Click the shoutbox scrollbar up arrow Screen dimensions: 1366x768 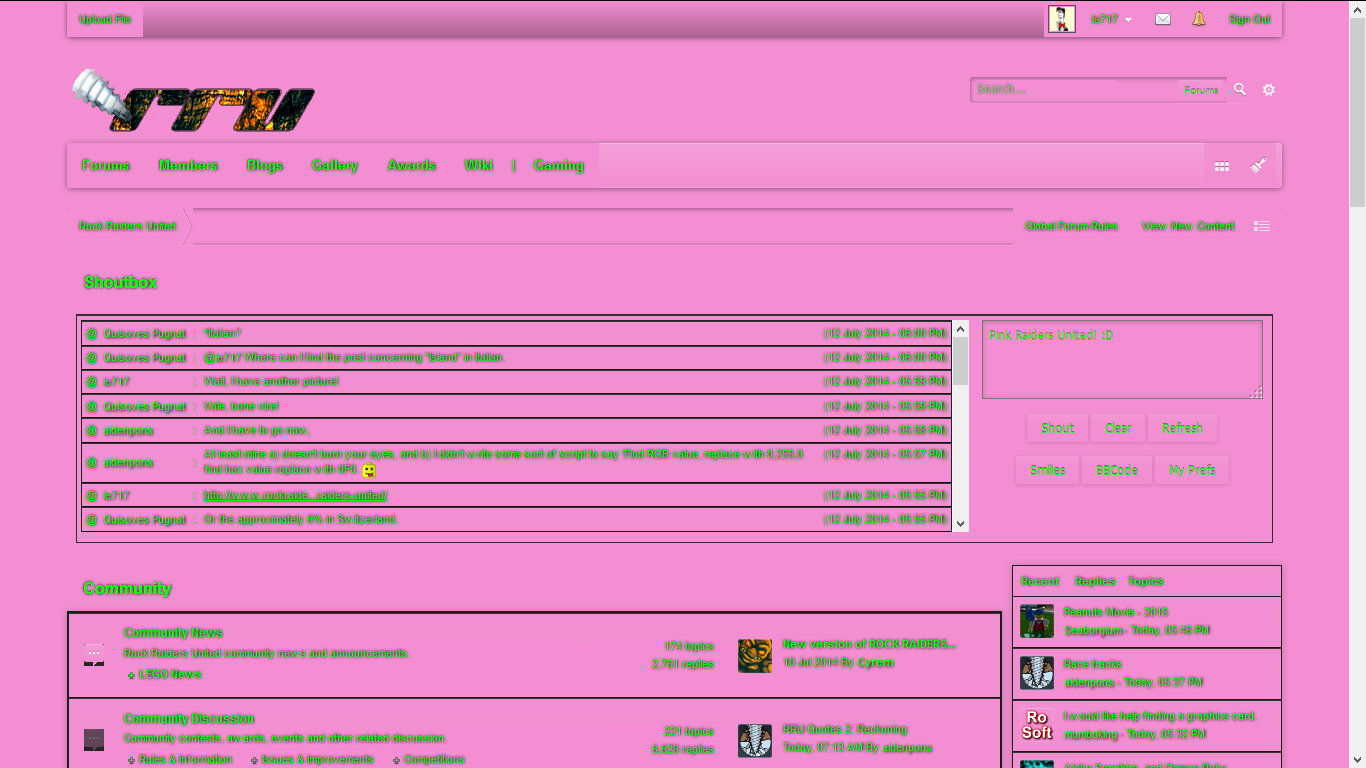pyautogui.click(x=961, y=328)
